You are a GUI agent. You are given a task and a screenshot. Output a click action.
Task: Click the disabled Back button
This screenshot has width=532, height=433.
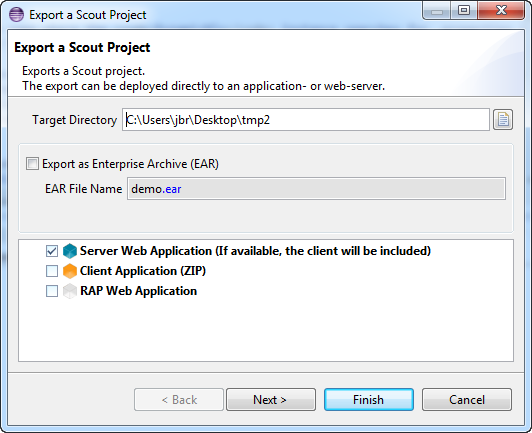point(179,399)
